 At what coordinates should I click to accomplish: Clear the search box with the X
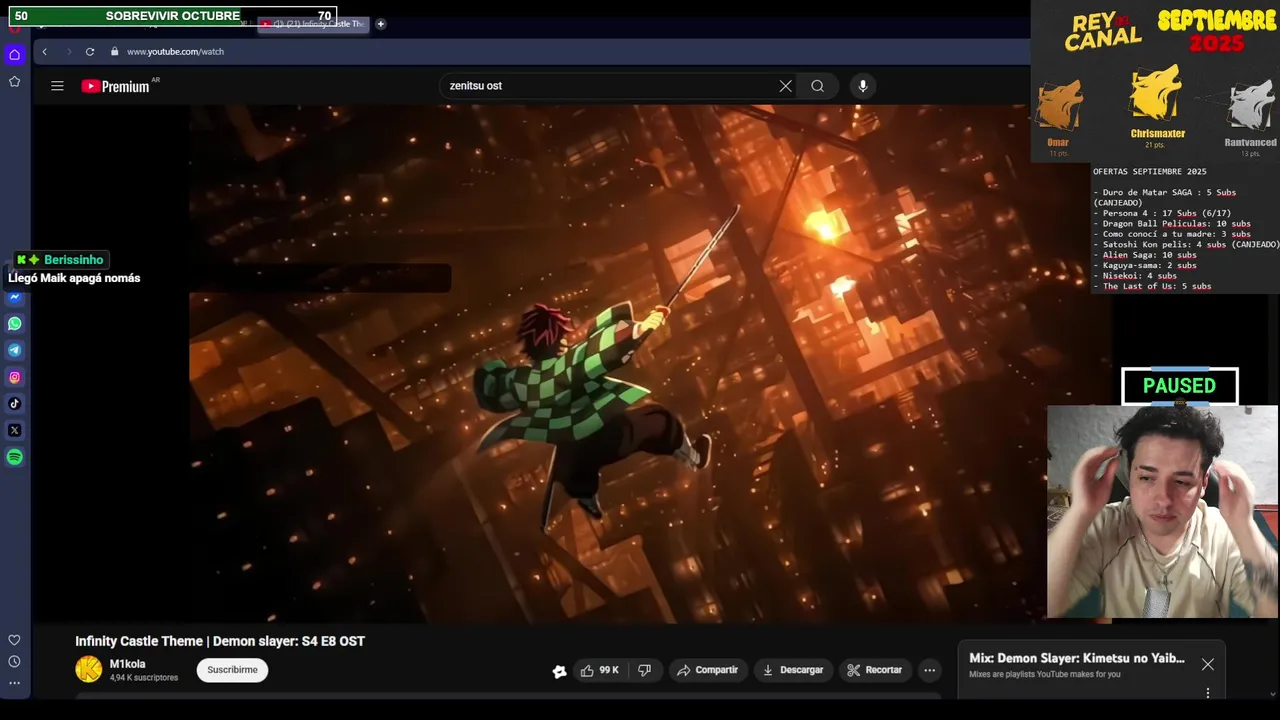(786, 86)
